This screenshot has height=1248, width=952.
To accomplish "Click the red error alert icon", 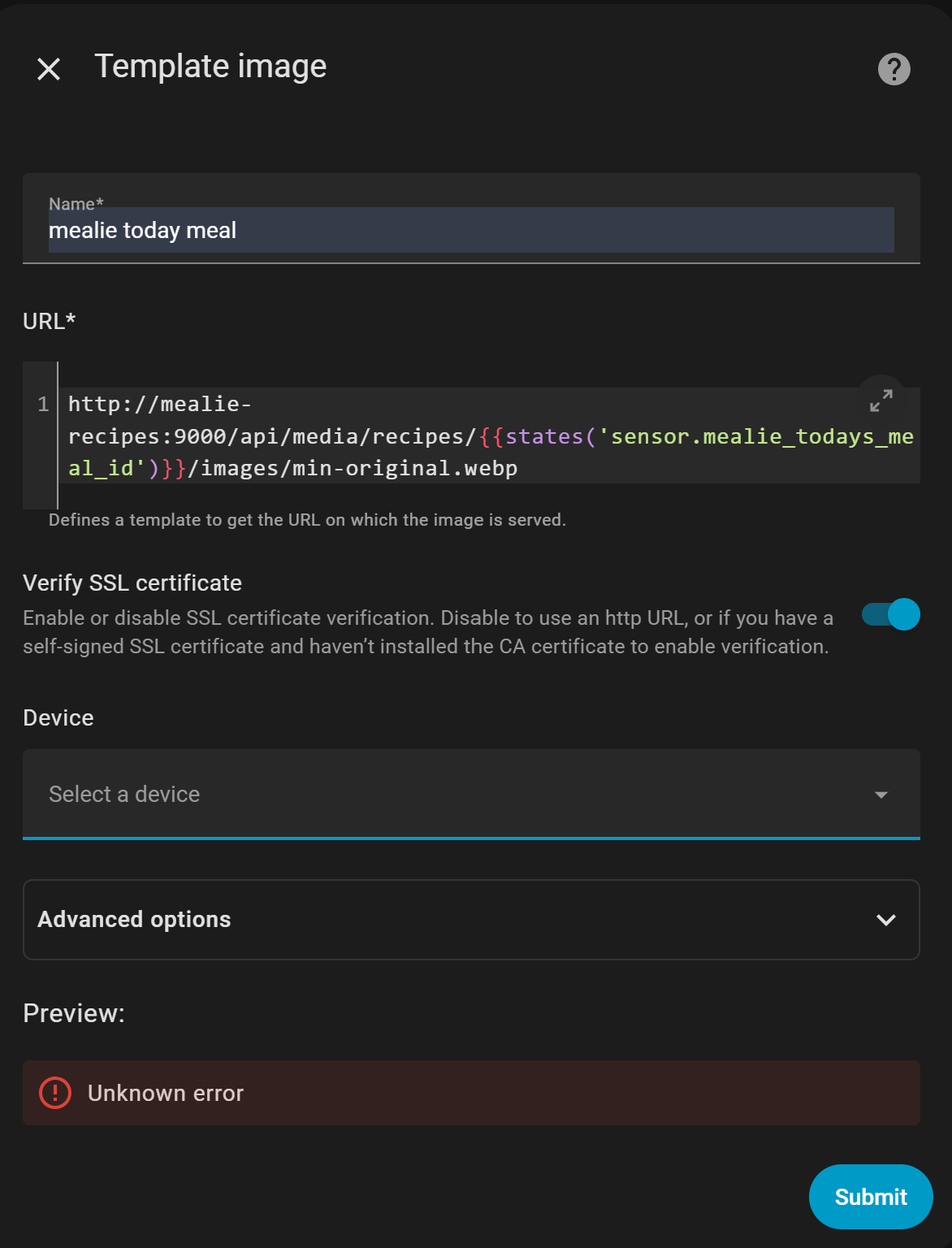I will (x=55, y=1093).
